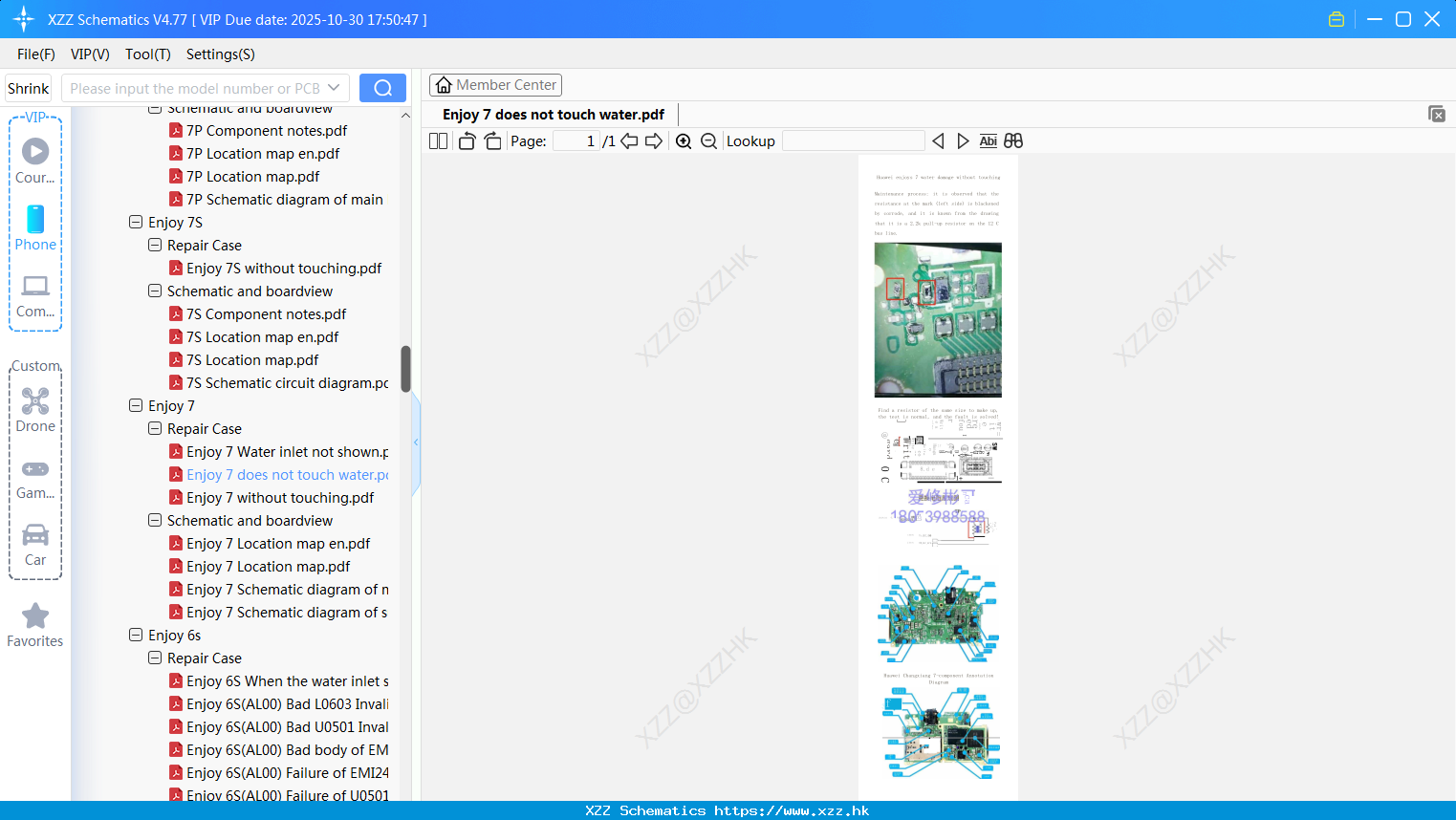Open the Drone category
The height and width of the screenshot is (820, 1456).
[35, 410]
